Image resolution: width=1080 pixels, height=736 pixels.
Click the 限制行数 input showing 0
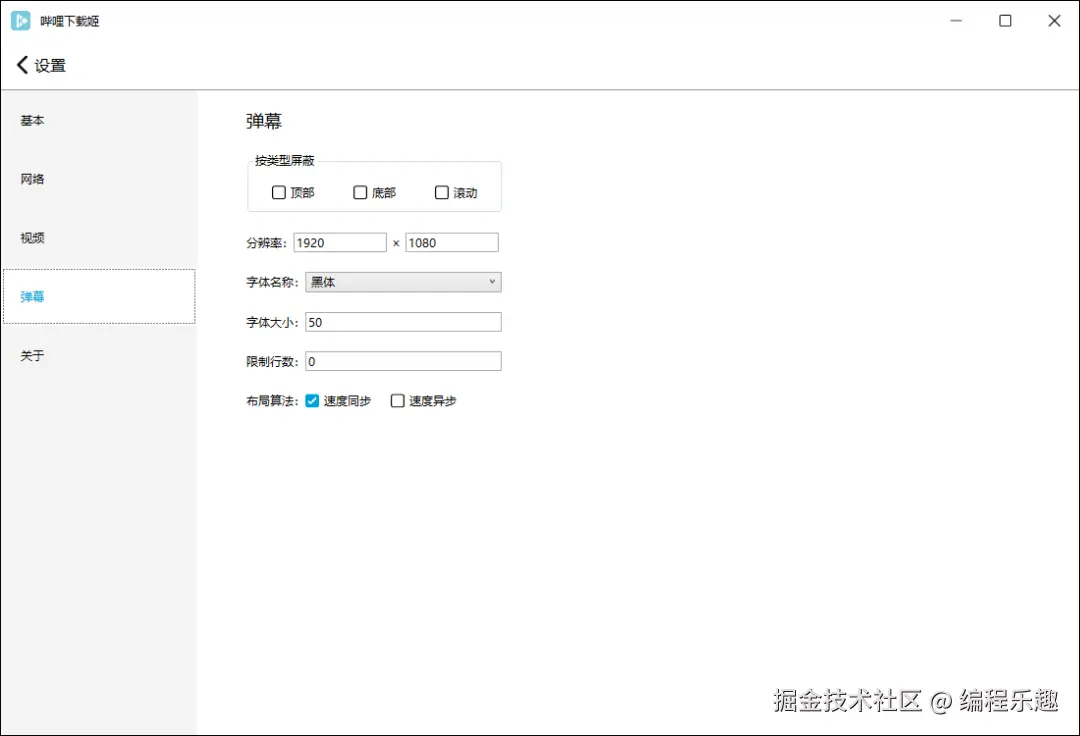coord(403,360)
